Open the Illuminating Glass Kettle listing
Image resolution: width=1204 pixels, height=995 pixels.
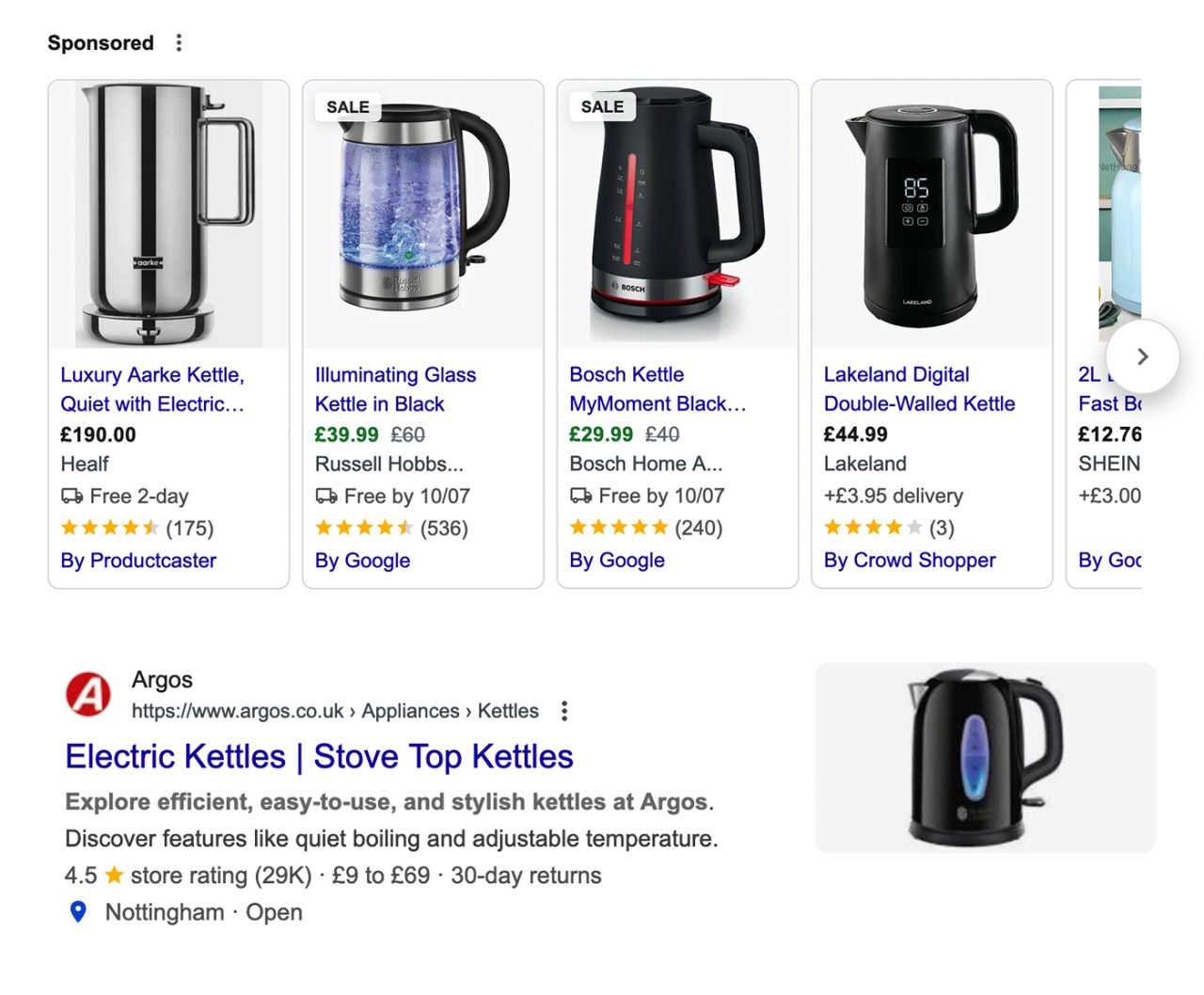[395, 389]
